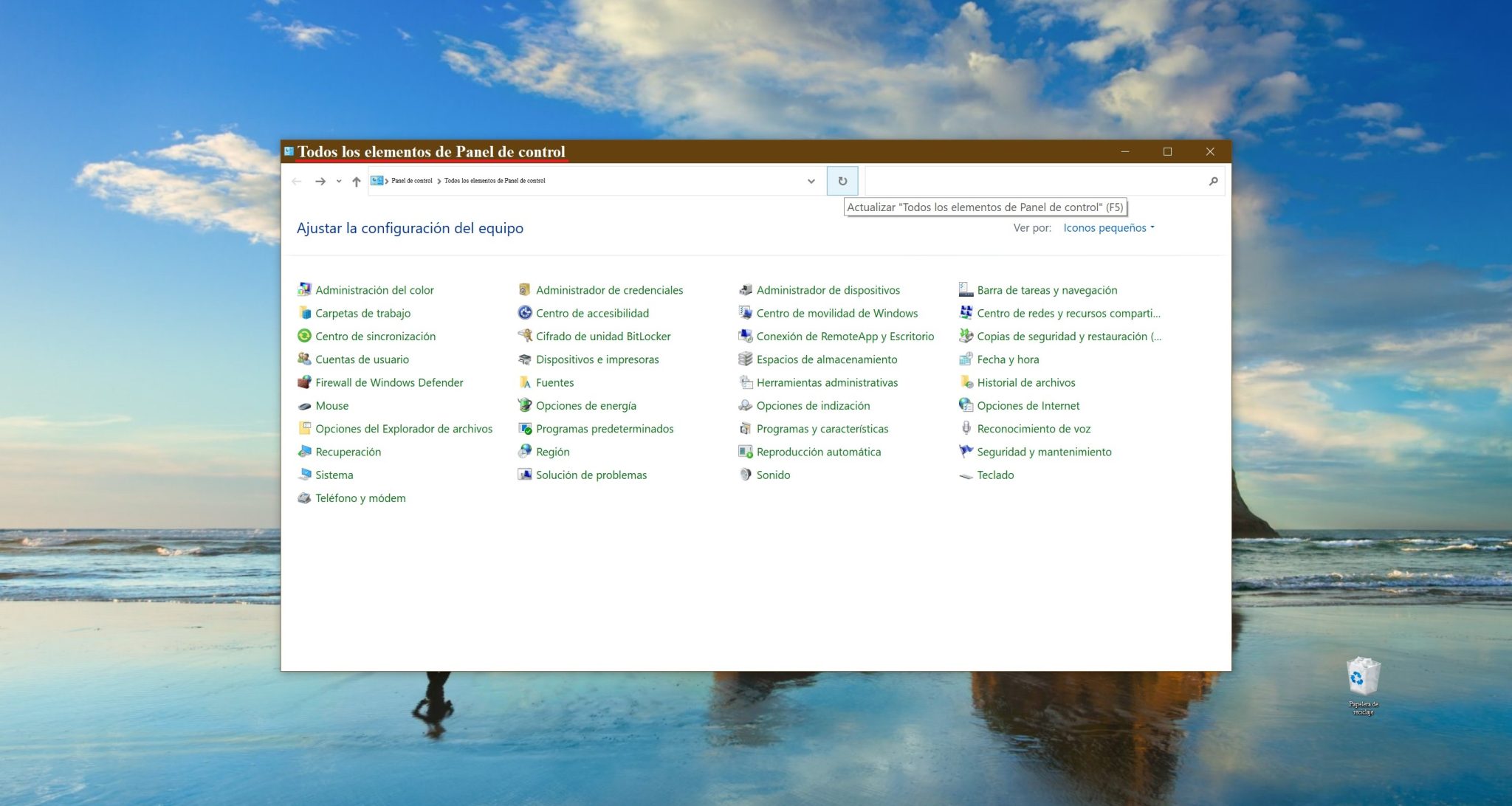Click the Centro de accesibilidad icon
Image resolution: width=1512 pixels, height=806 pixels.
(x=525, y=313)
